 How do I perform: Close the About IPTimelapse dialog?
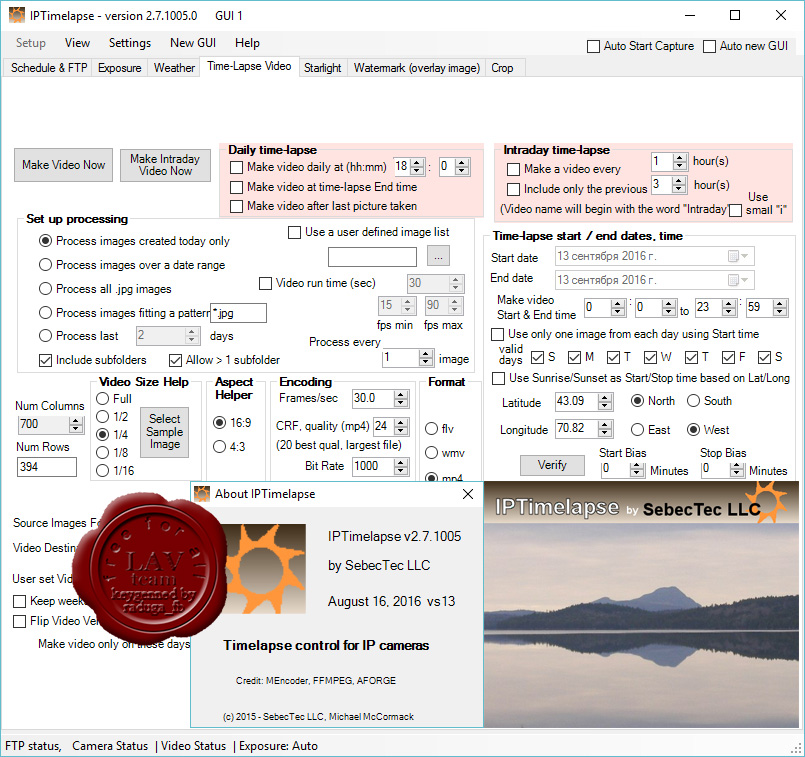click(468, 494)
